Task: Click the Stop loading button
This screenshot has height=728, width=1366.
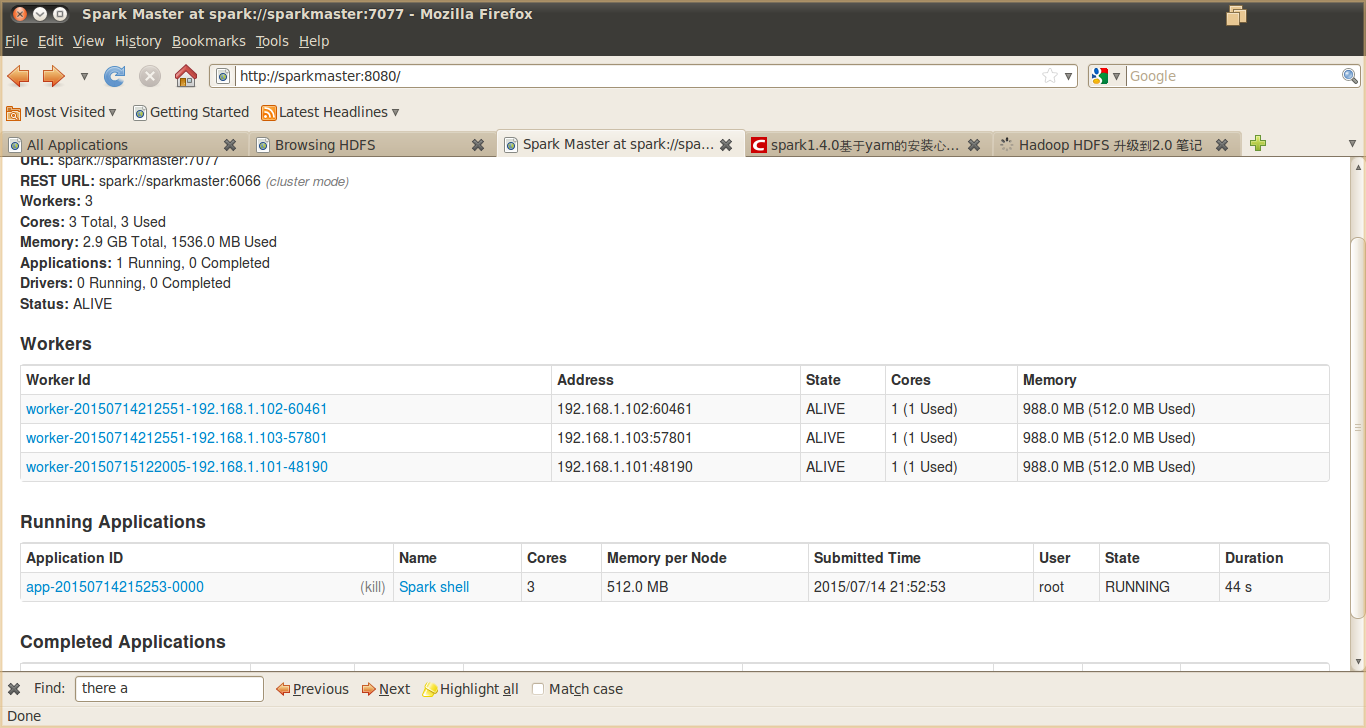Action: 150,76
